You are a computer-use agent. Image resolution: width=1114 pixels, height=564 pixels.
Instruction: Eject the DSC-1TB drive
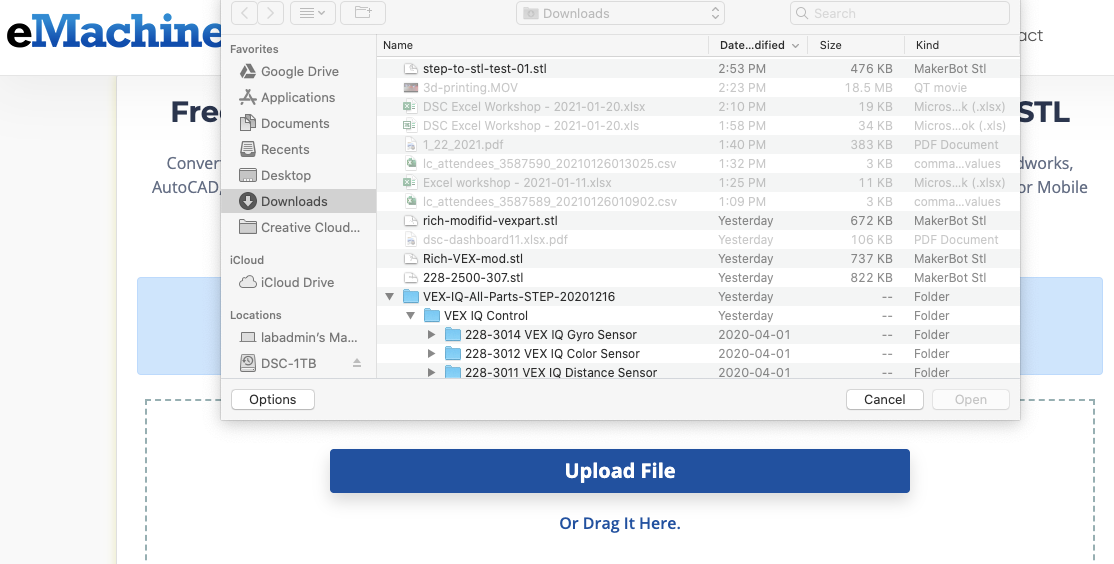pos(357,364)
